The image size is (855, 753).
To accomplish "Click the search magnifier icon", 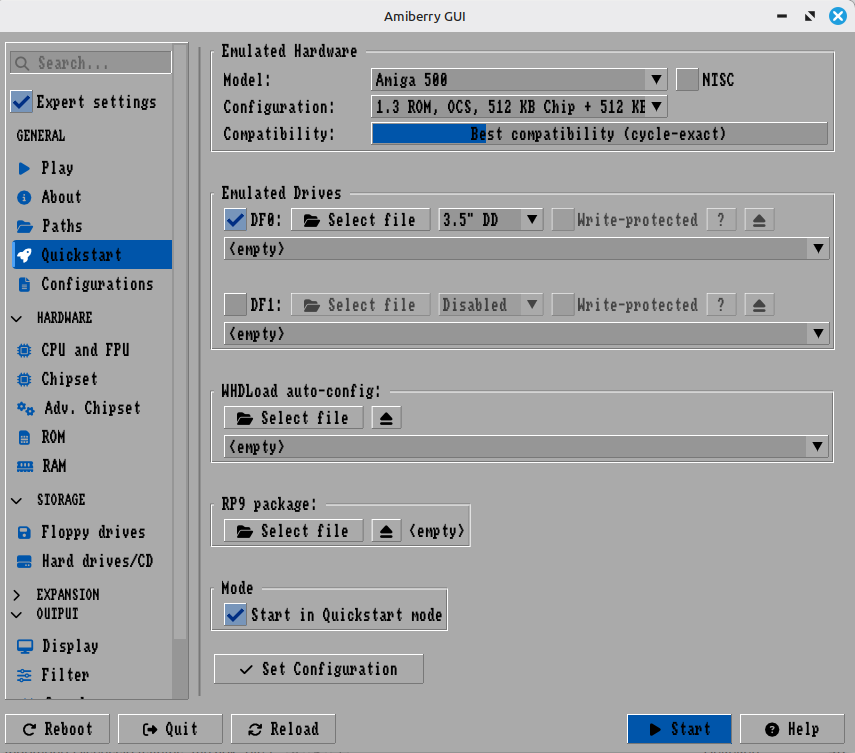I will pos(22,63).
